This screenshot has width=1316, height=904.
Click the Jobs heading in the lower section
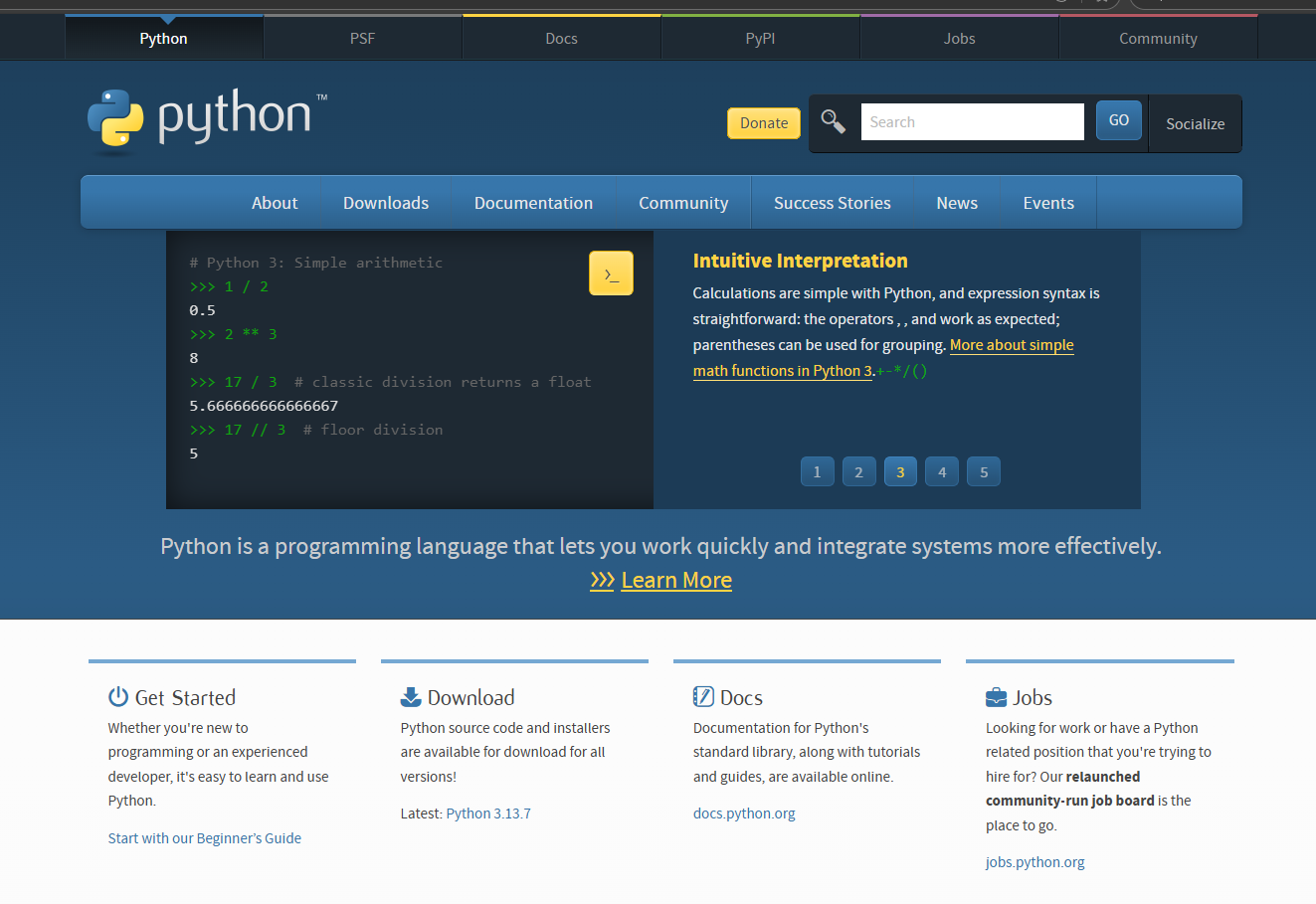(1033, 697)
